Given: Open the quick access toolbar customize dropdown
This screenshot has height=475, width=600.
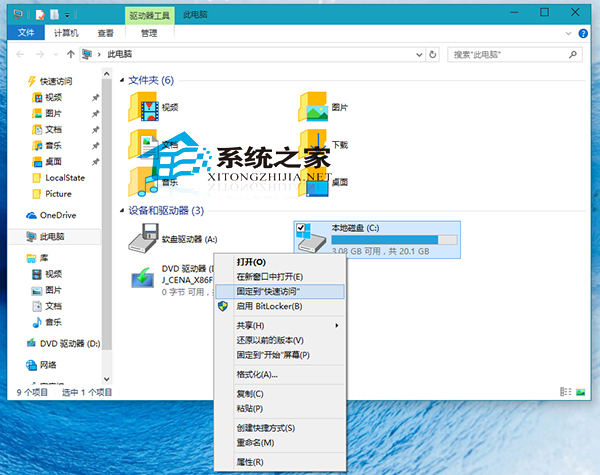Looking at the screenshot, I should pos(67,15).
